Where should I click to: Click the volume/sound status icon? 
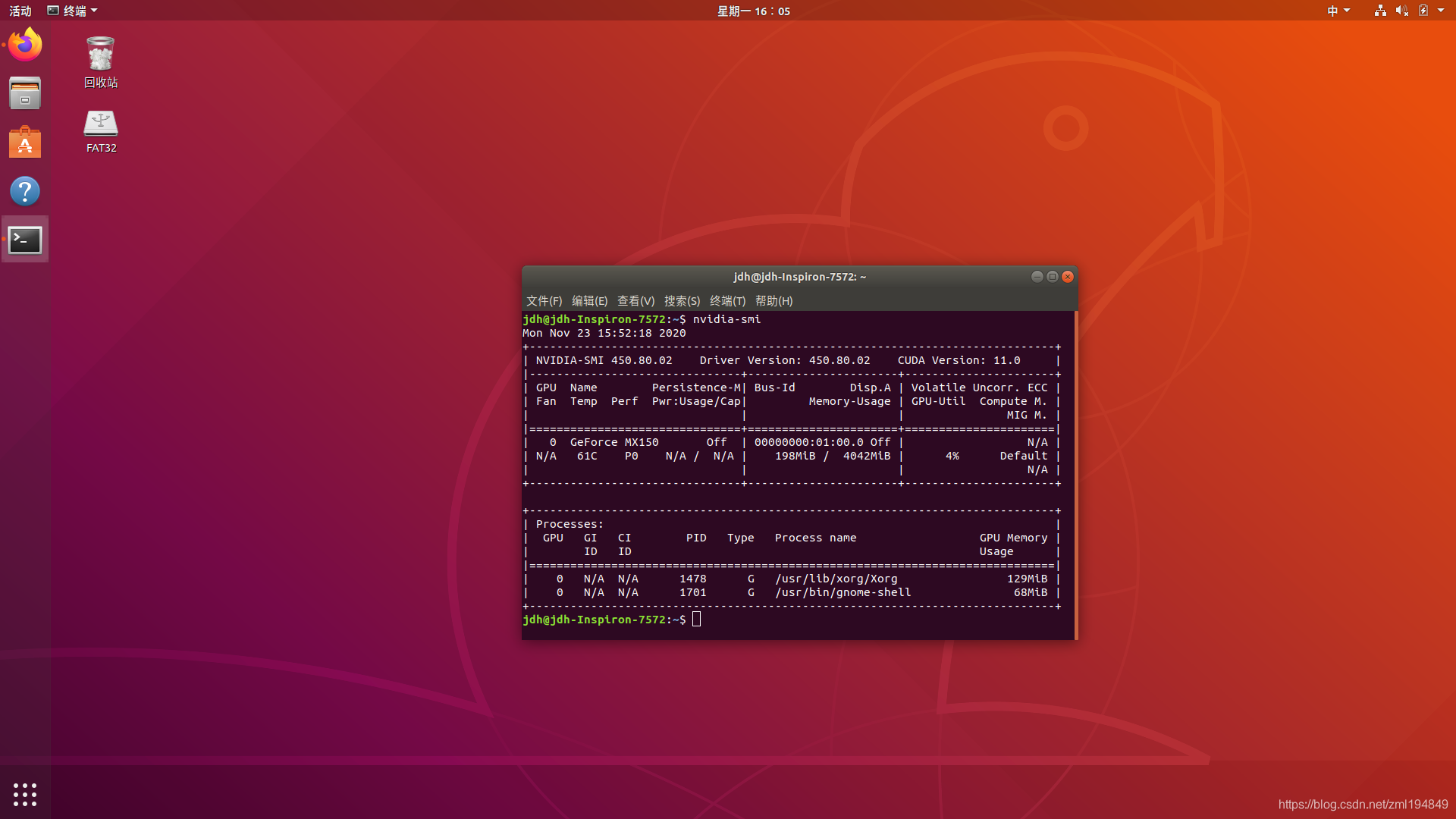tap(1399, 10)
